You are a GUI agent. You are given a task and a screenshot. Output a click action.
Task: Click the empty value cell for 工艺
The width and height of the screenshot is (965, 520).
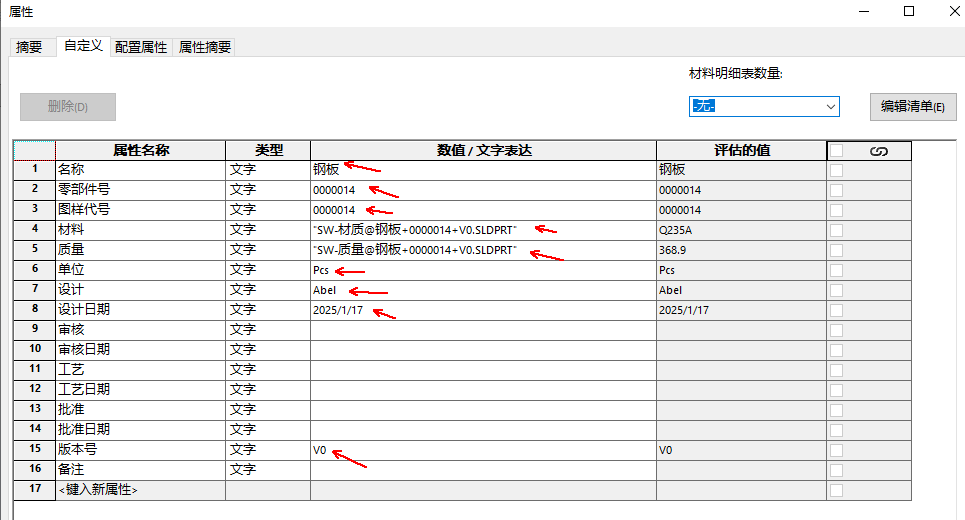point(484,370)
